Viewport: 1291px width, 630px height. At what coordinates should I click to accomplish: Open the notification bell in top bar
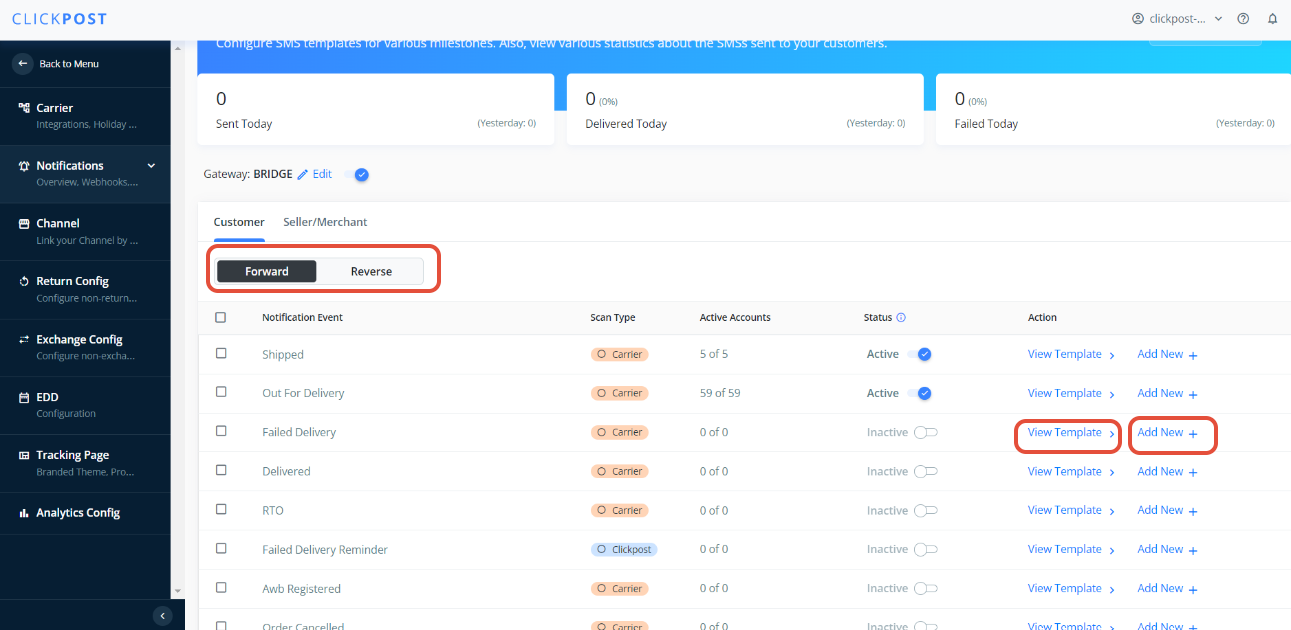(x=1272, y=19)
